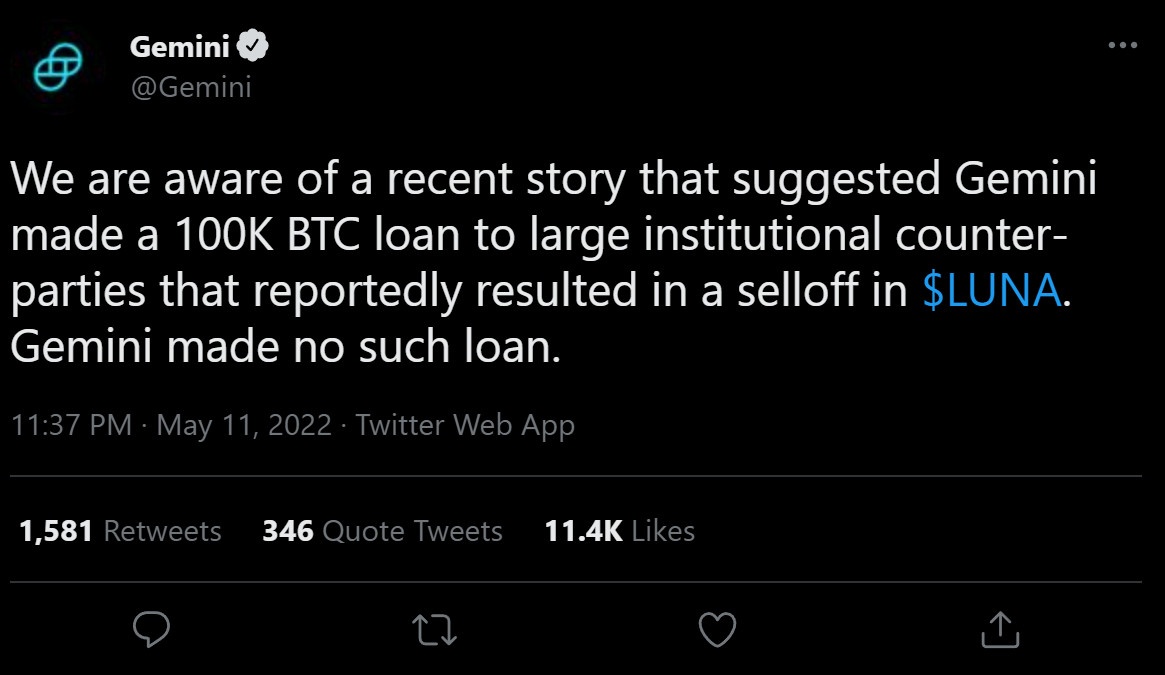1165x675 pixels.
Task: Open the Gemini profile avatar
Action: pos(58,67)
